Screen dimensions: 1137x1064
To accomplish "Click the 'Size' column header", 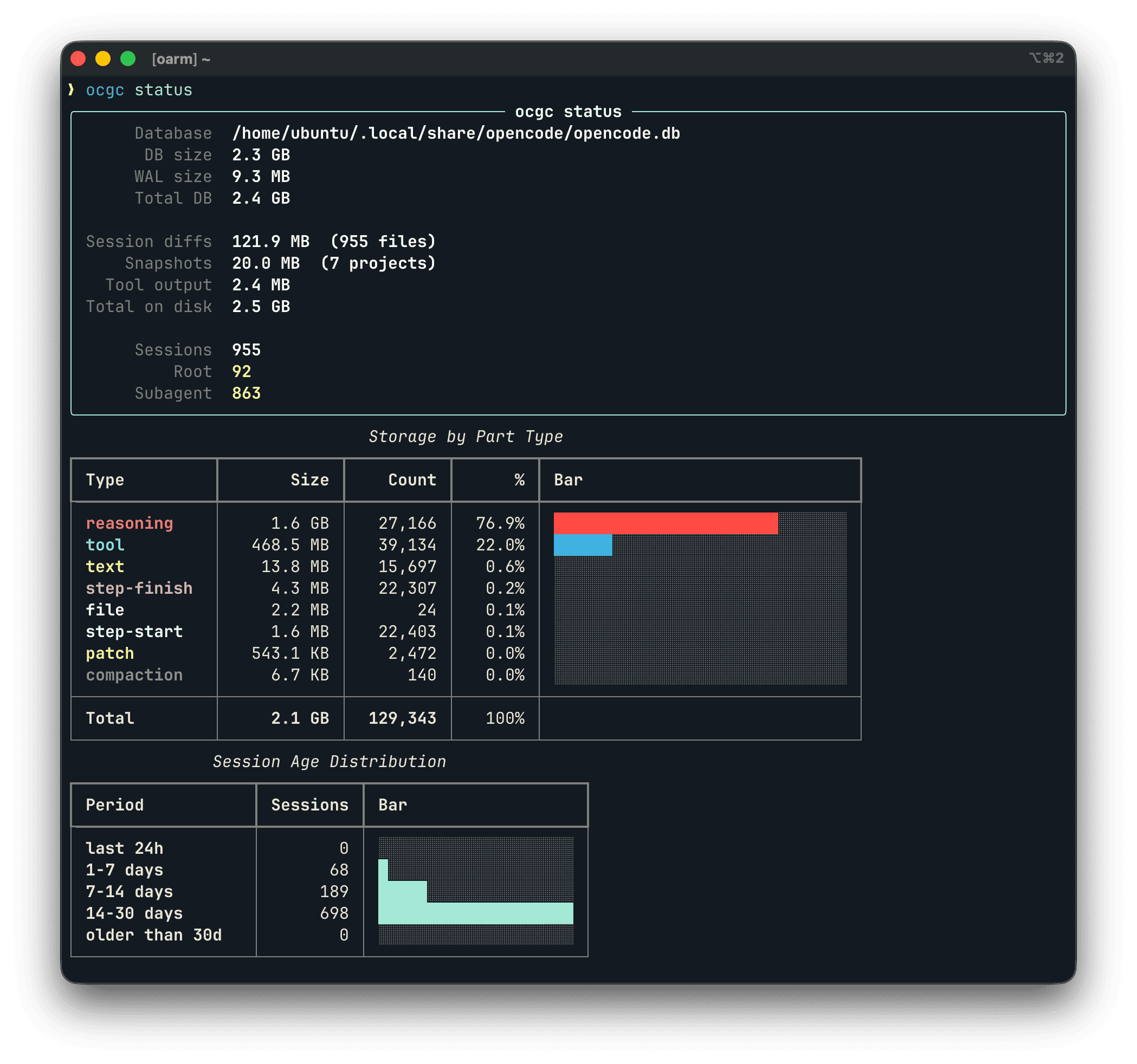I will click(309, 479).
